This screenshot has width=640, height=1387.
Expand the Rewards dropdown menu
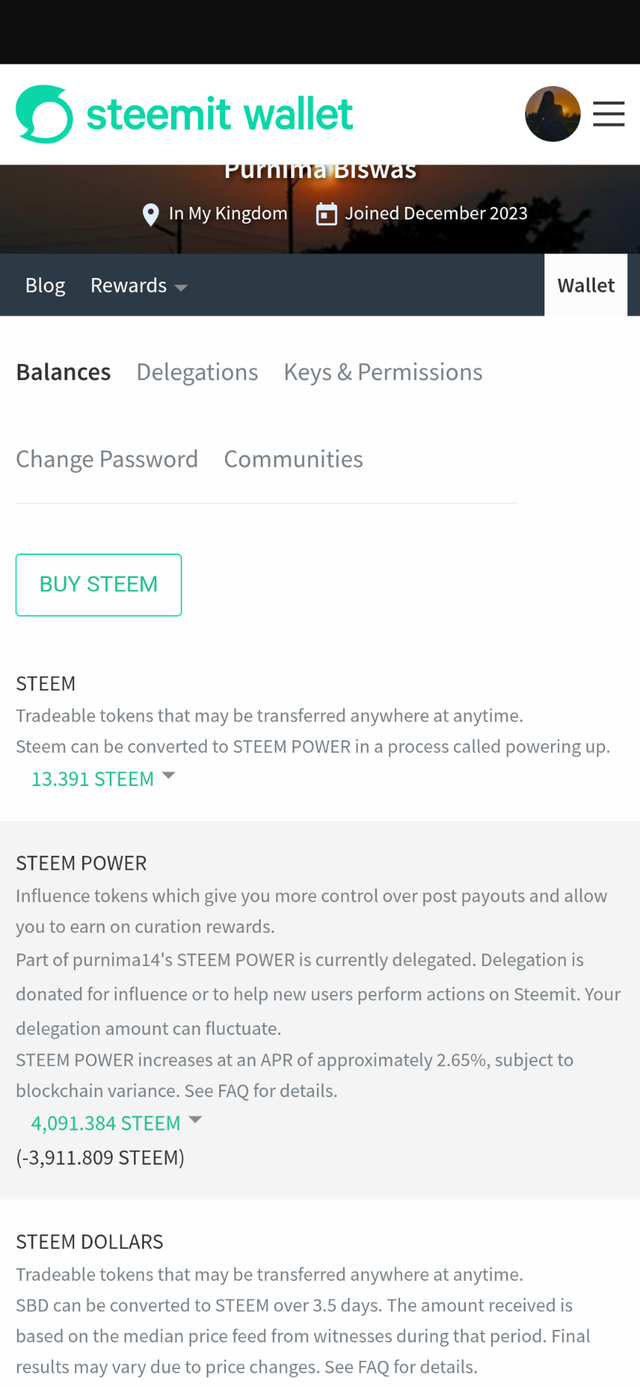tap(138, 286)
